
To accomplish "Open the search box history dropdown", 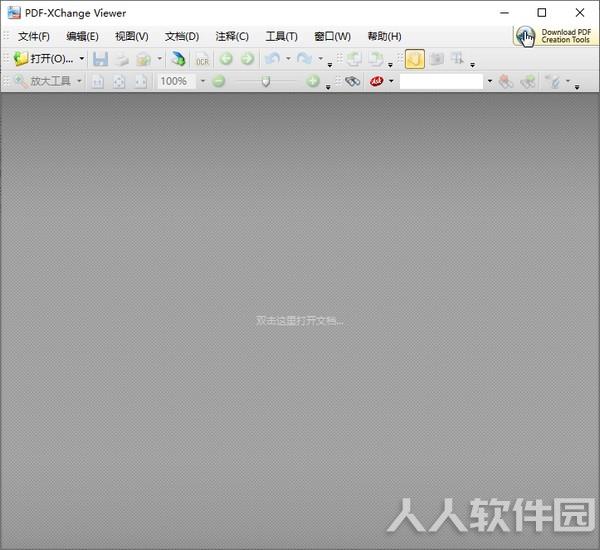I will pos(490,81).
